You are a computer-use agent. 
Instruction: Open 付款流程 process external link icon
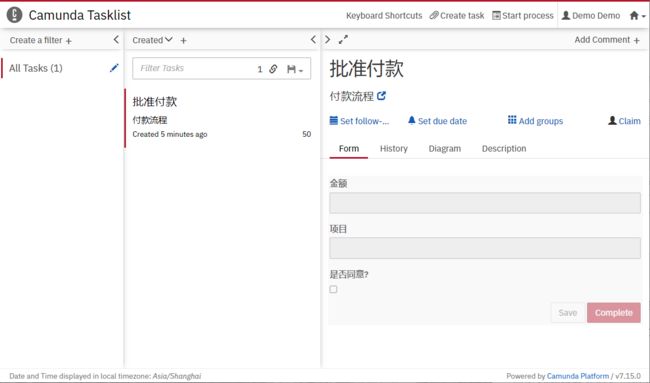click(x=381, y=96)
